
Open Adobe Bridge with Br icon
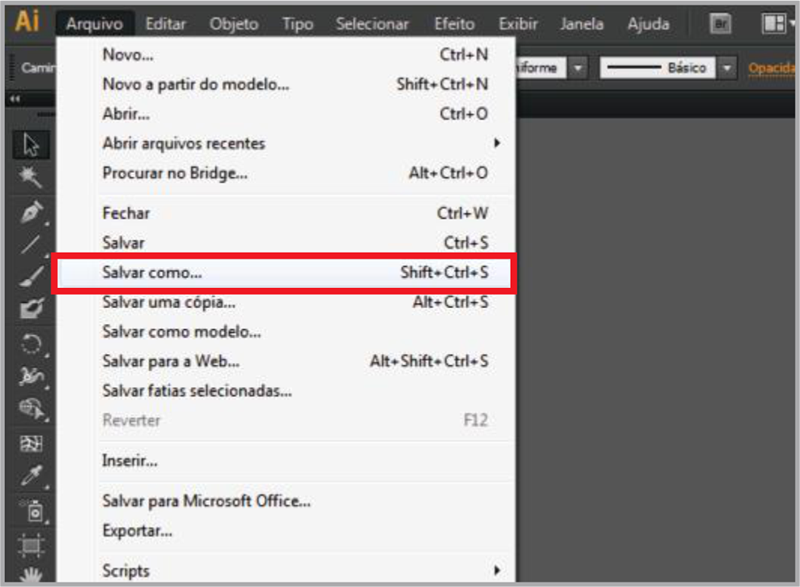point(720,23)
